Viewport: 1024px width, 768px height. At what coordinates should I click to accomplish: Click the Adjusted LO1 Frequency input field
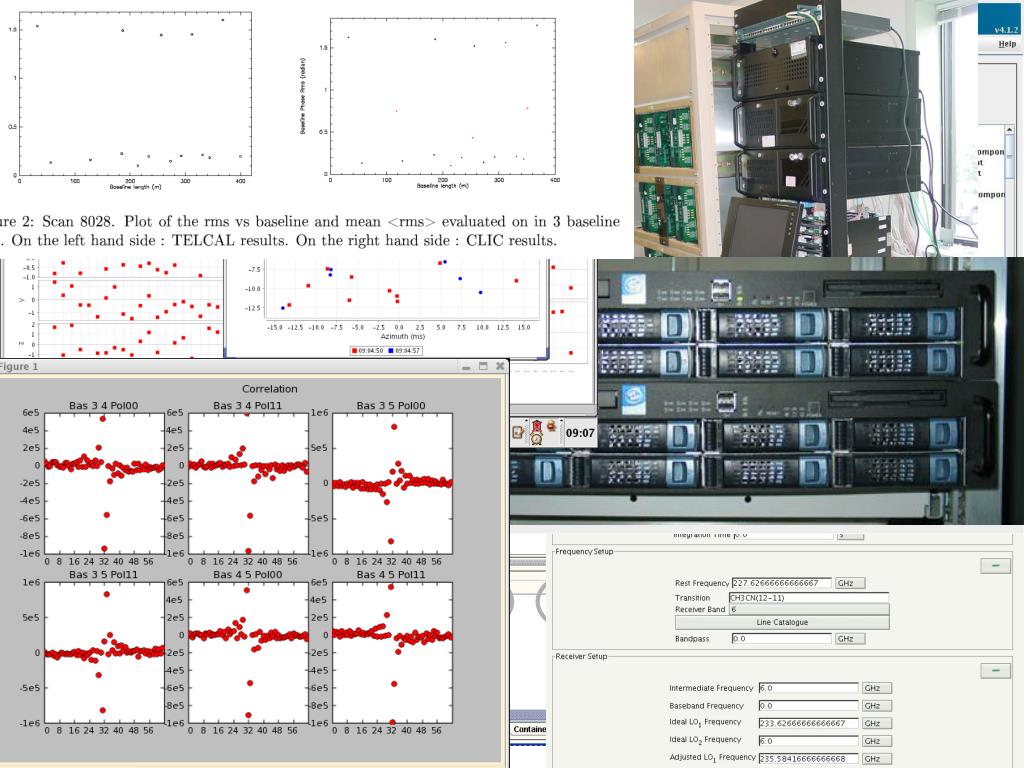pos(808,759)
